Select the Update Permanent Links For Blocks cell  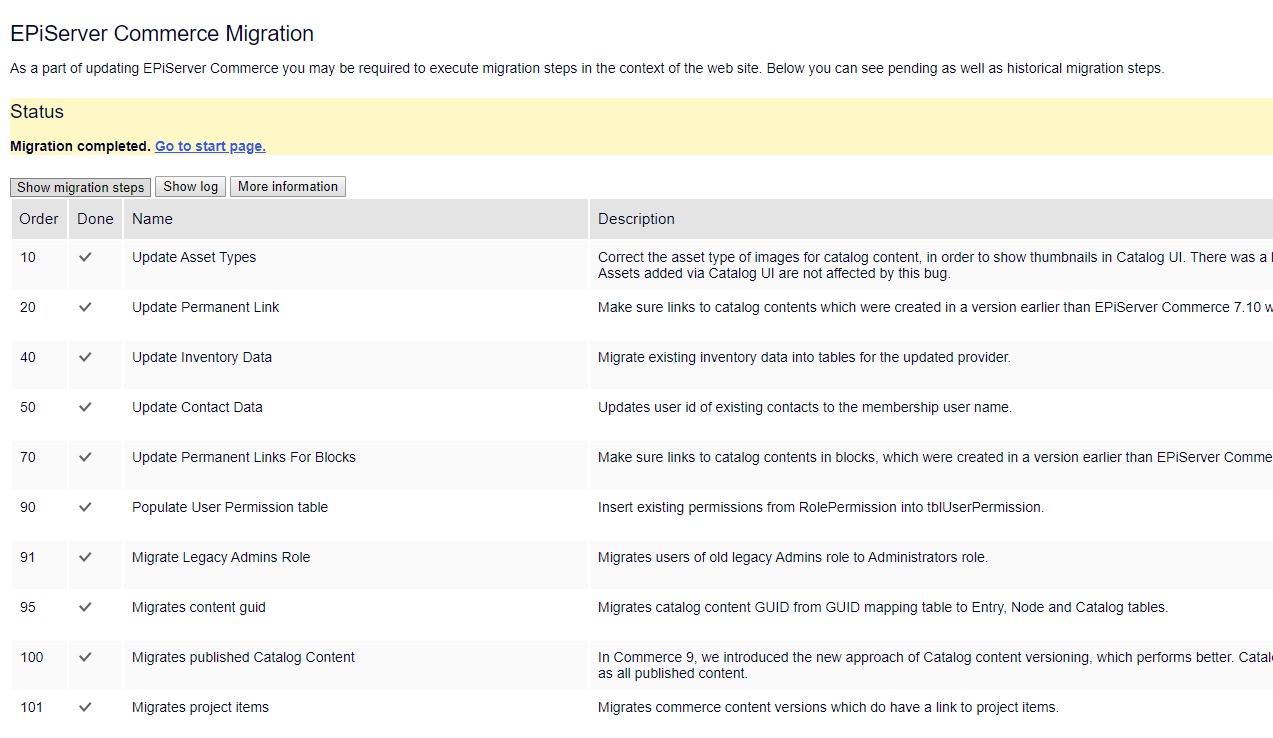pos(356,465)
